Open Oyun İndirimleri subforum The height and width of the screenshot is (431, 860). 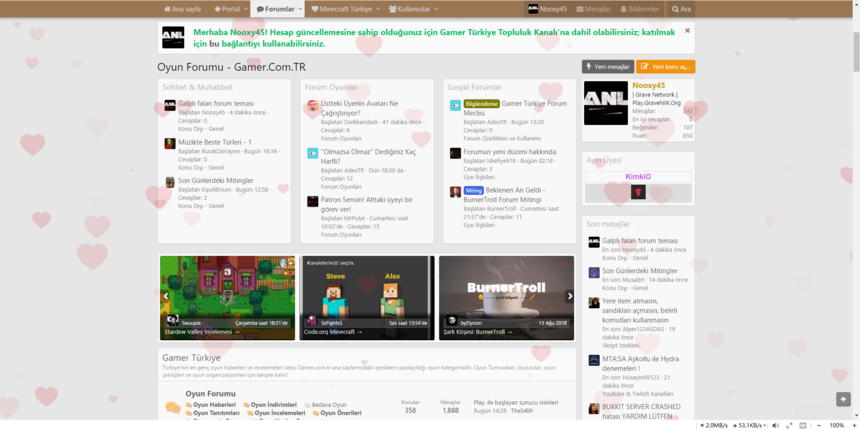(274, 405)
